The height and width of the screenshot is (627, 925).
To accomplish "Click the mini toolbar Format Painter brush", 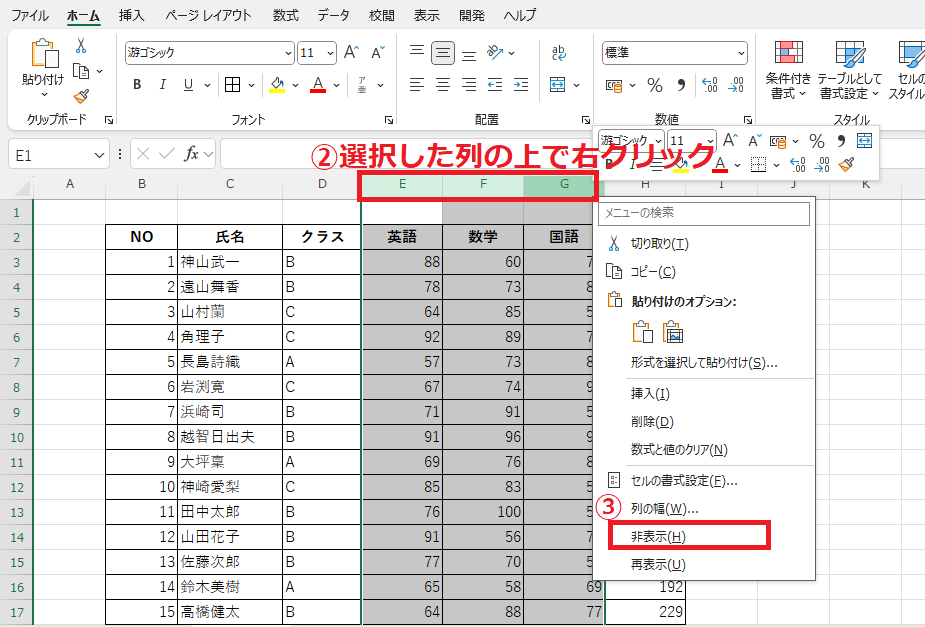I will point(847,164).
